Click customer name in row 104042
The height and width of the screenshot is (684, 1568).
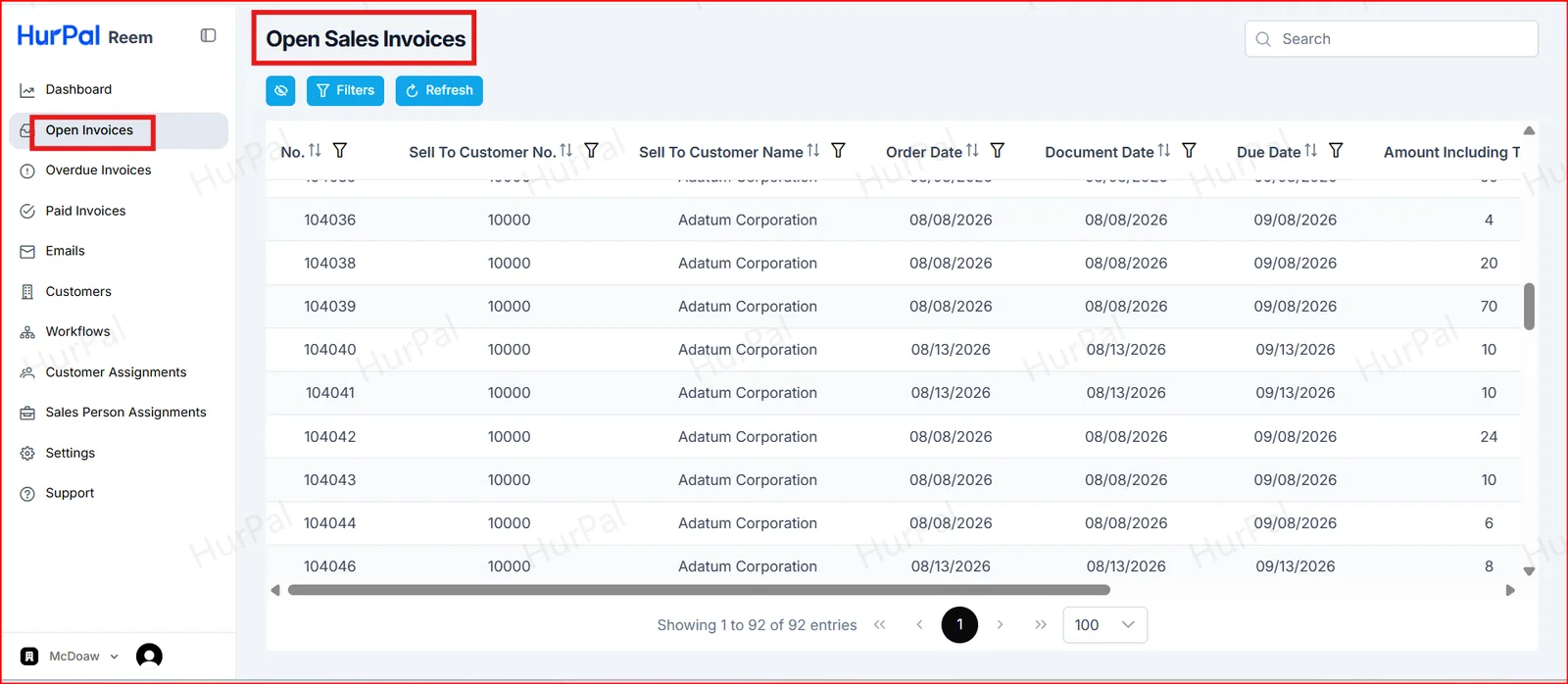tap(748, 437)
